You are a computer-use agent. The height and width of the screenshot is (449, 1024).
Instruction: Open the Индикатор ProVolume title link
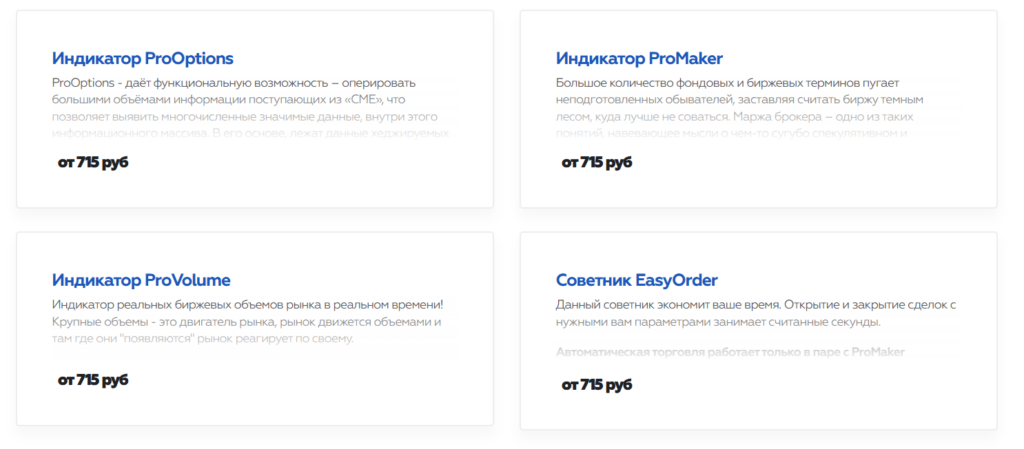click(141, 280)
